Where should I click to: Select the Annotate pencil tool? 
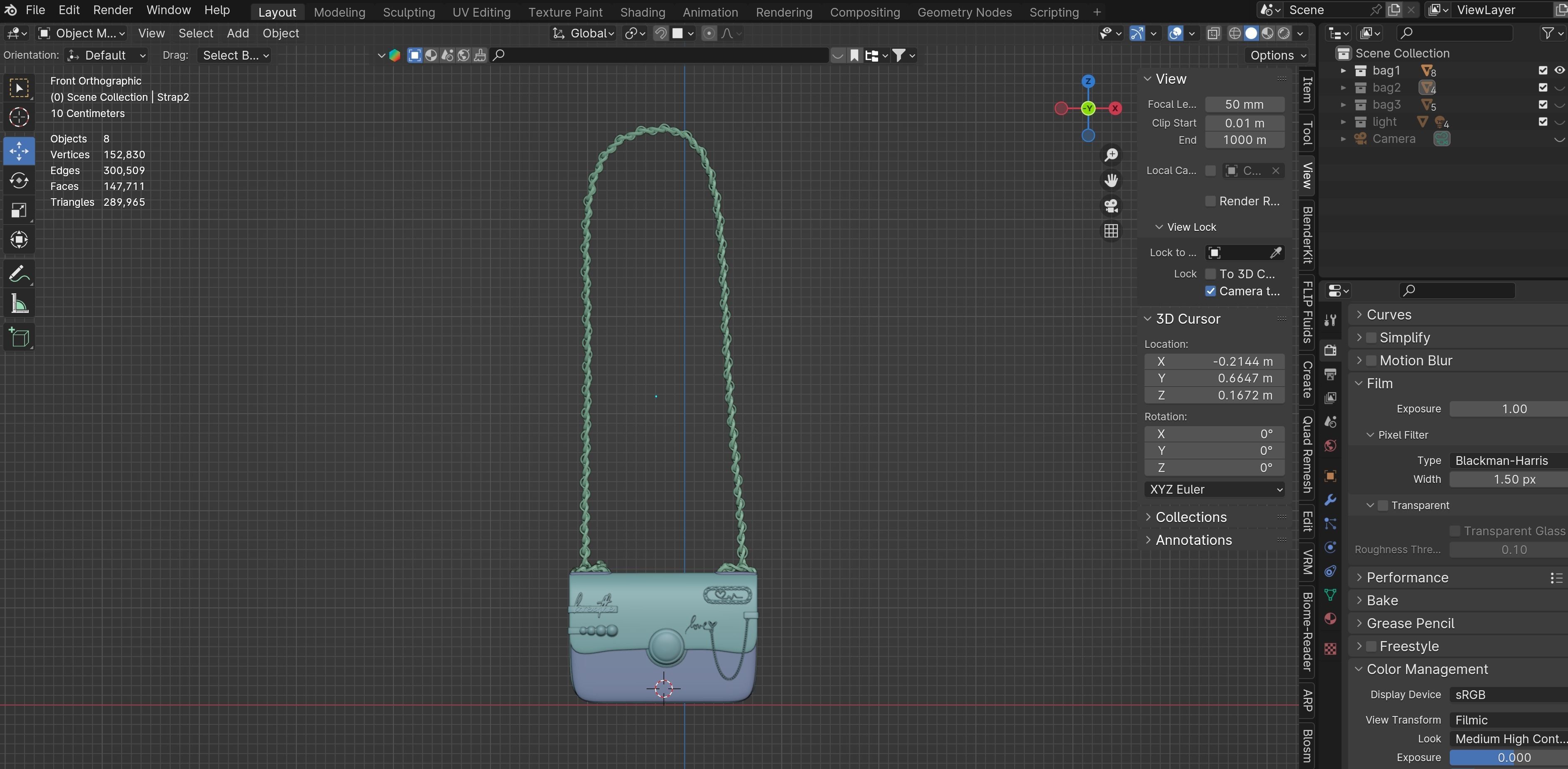point(19,274)
